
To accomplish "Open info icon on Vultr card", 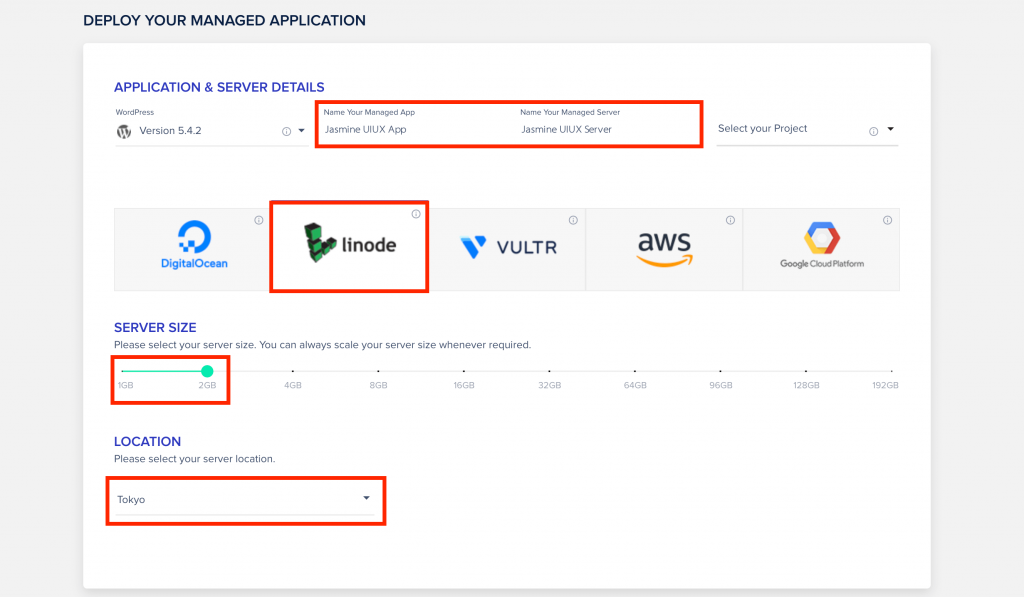I will click(x=573, y=220).
